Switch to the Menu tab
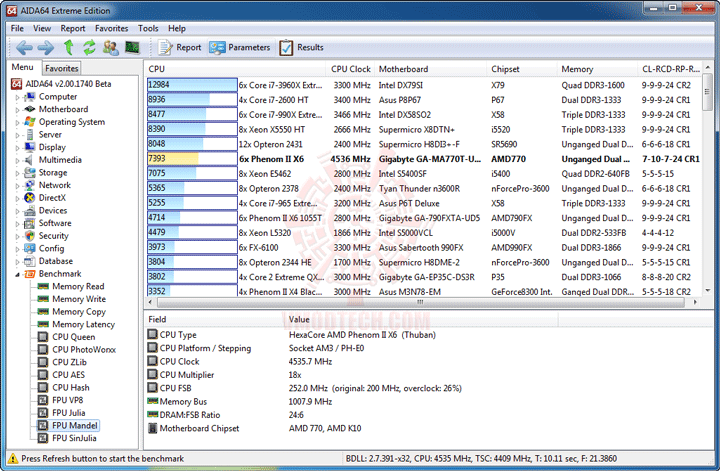This screenshot has width=720, height=471. (22, 67)
